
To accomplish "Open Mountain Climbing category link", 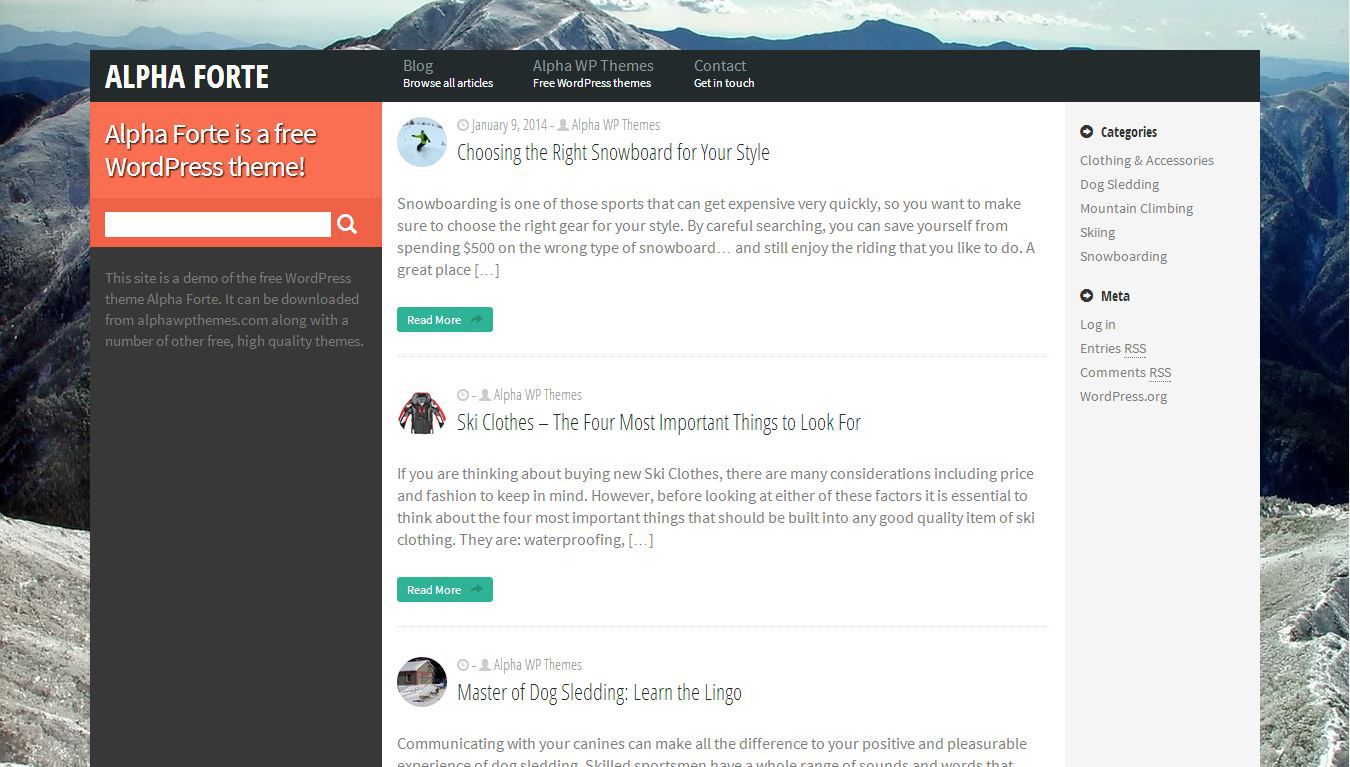I will (1136, 208).
